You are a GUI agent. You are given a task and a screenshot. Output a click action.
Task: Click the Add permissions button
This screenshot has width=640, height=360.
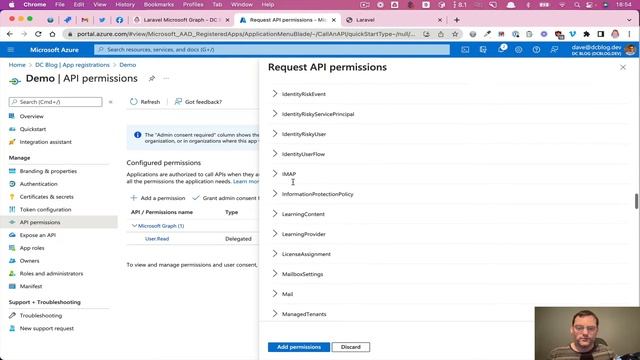(x=299, y=347)
